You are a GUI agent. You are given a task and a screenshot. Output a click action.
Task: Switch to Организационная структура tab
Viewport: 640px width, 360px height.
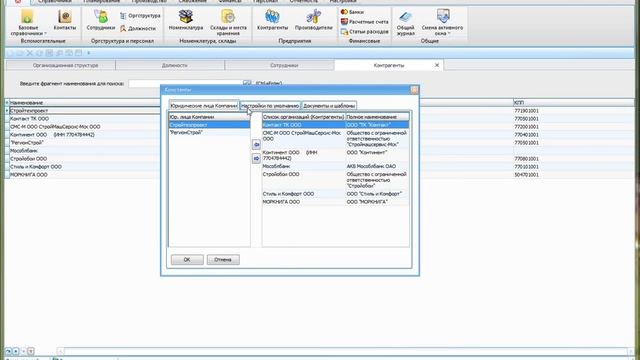65,65
